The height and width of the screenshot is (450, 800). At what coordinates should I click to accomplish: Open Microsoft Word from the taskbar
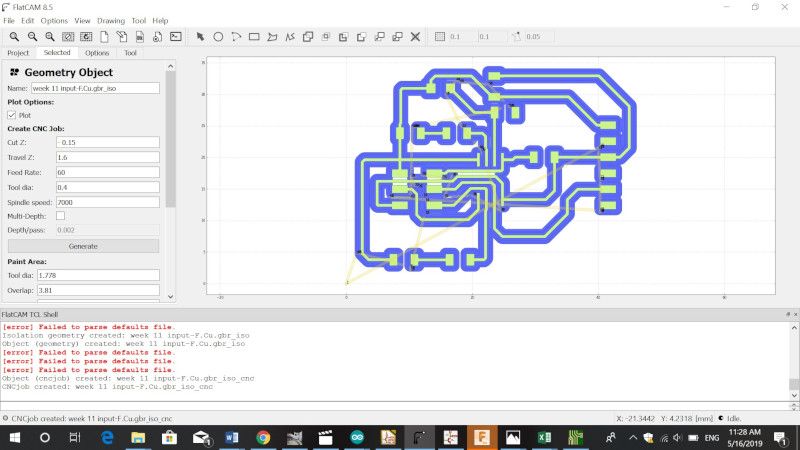(232, 437)
